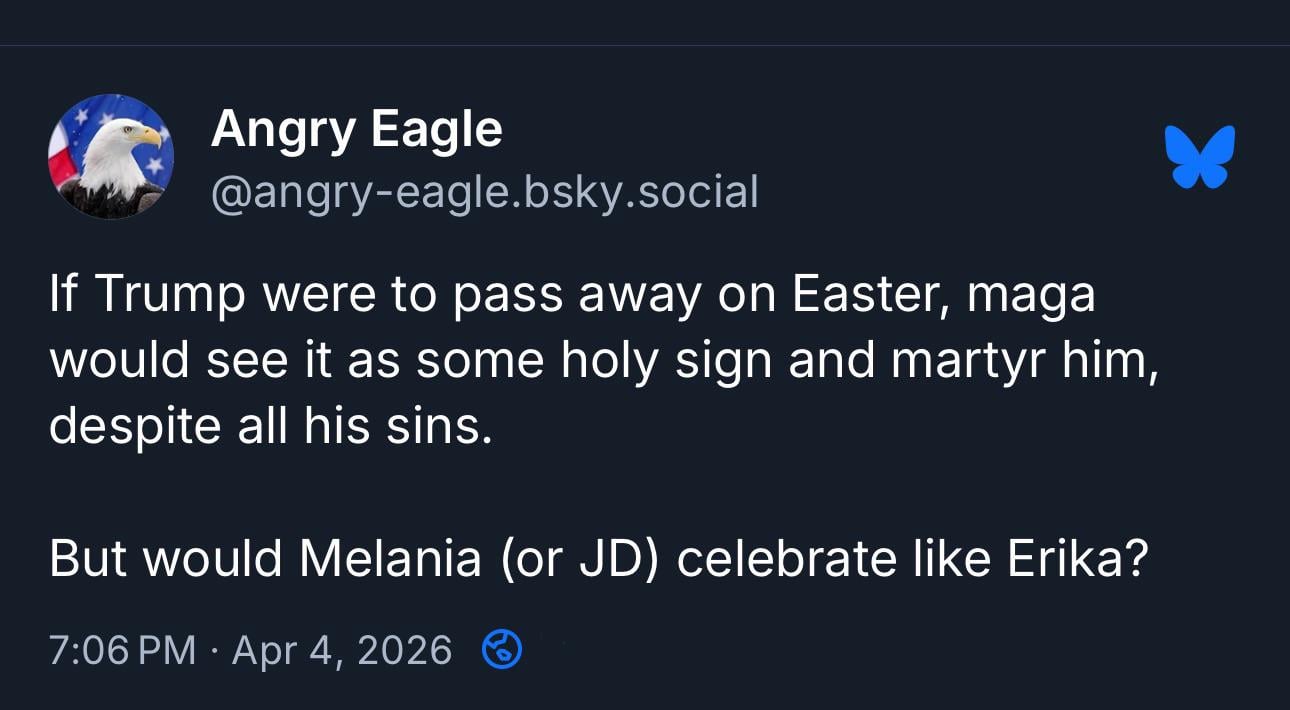Click the blue Bluesky butterfly logo
Viewport: 1290px width, 710px height.
point(1200,156)
